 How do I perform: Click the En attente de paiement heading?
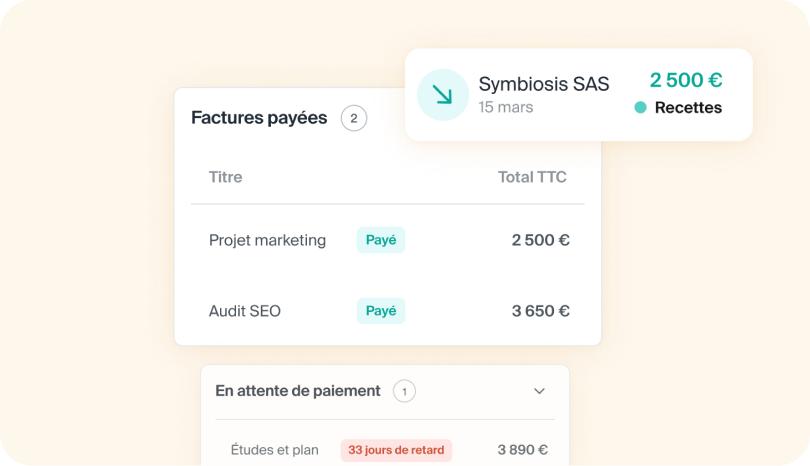pos(298,391)
